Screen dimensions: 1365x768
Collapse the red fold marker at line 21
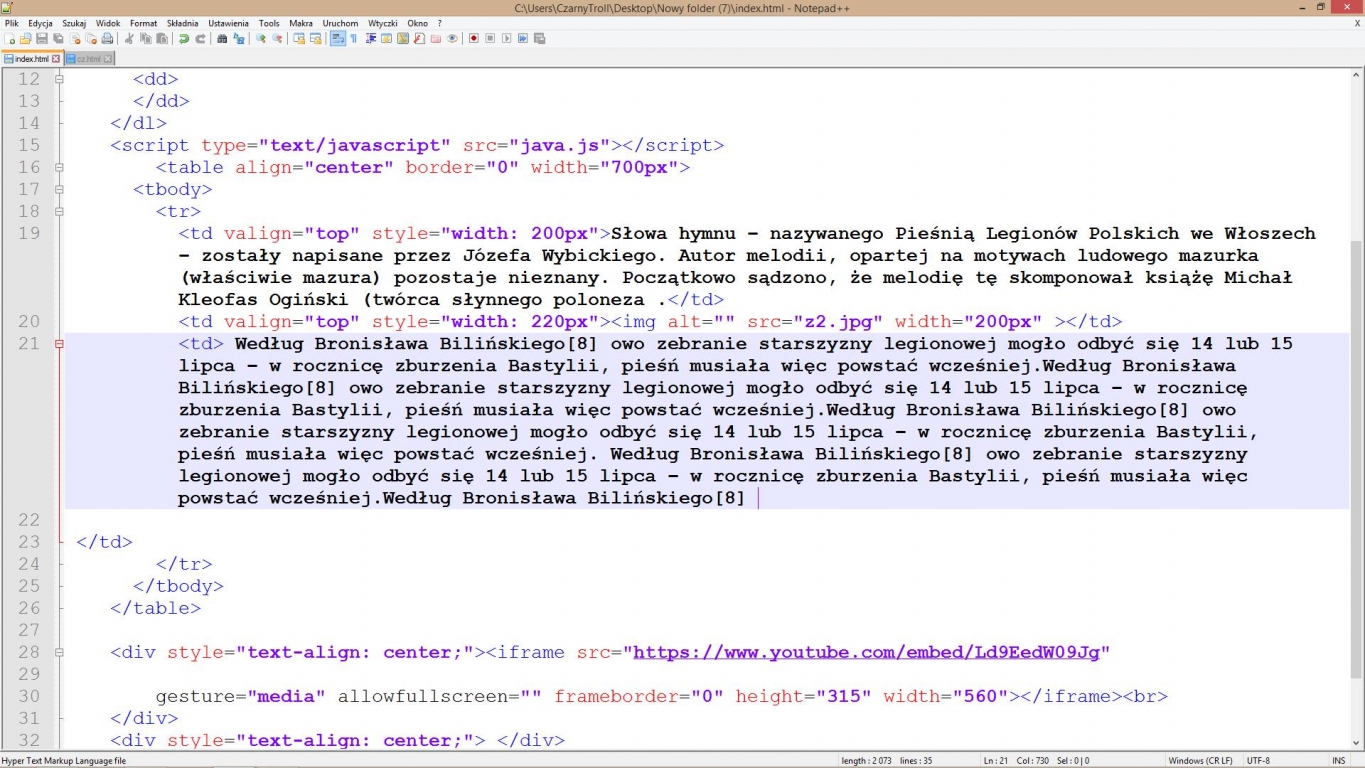[59, 343]
